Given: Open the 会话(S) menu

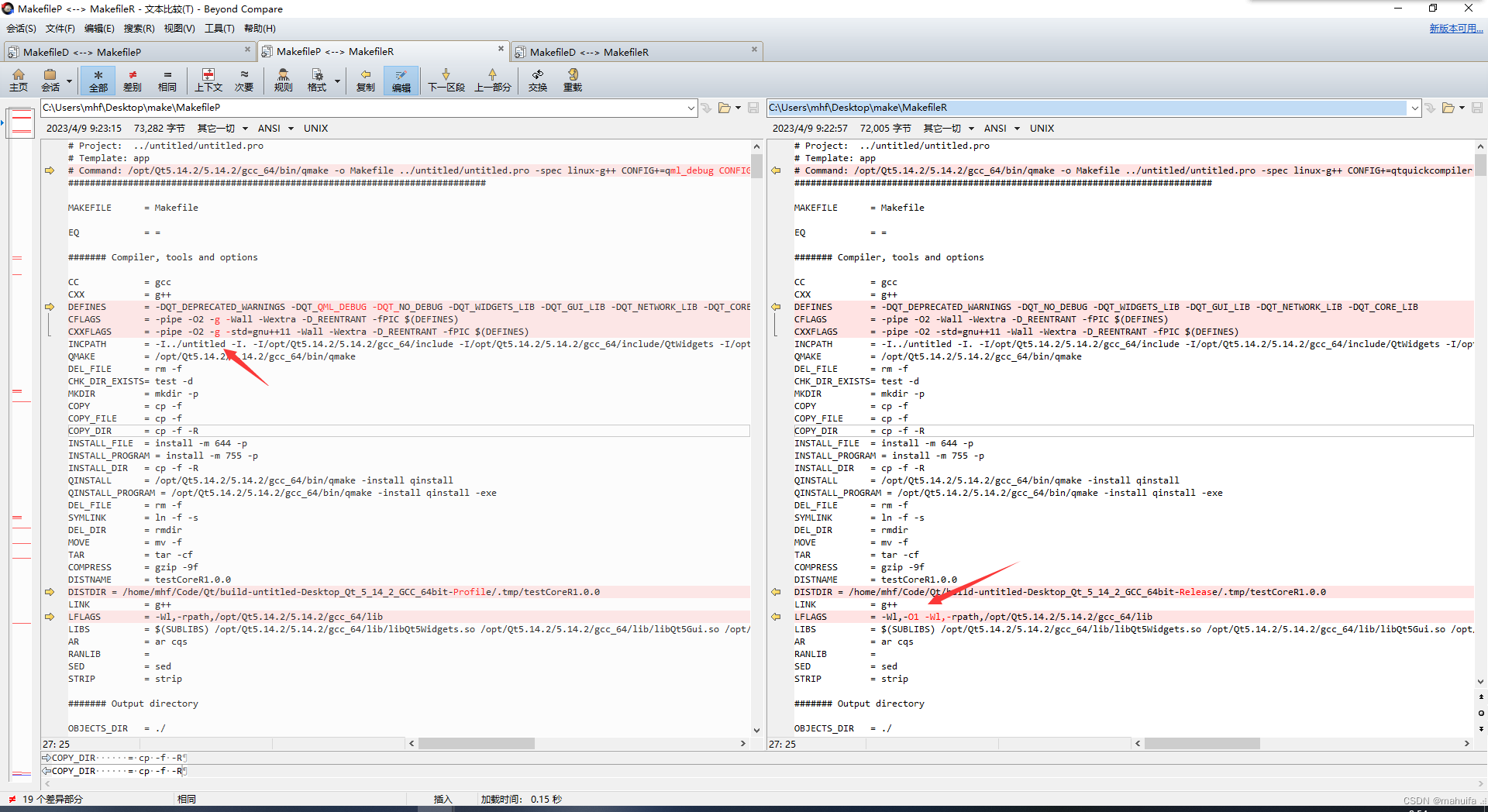Looking at the screenshot, I should click(21, 29).
